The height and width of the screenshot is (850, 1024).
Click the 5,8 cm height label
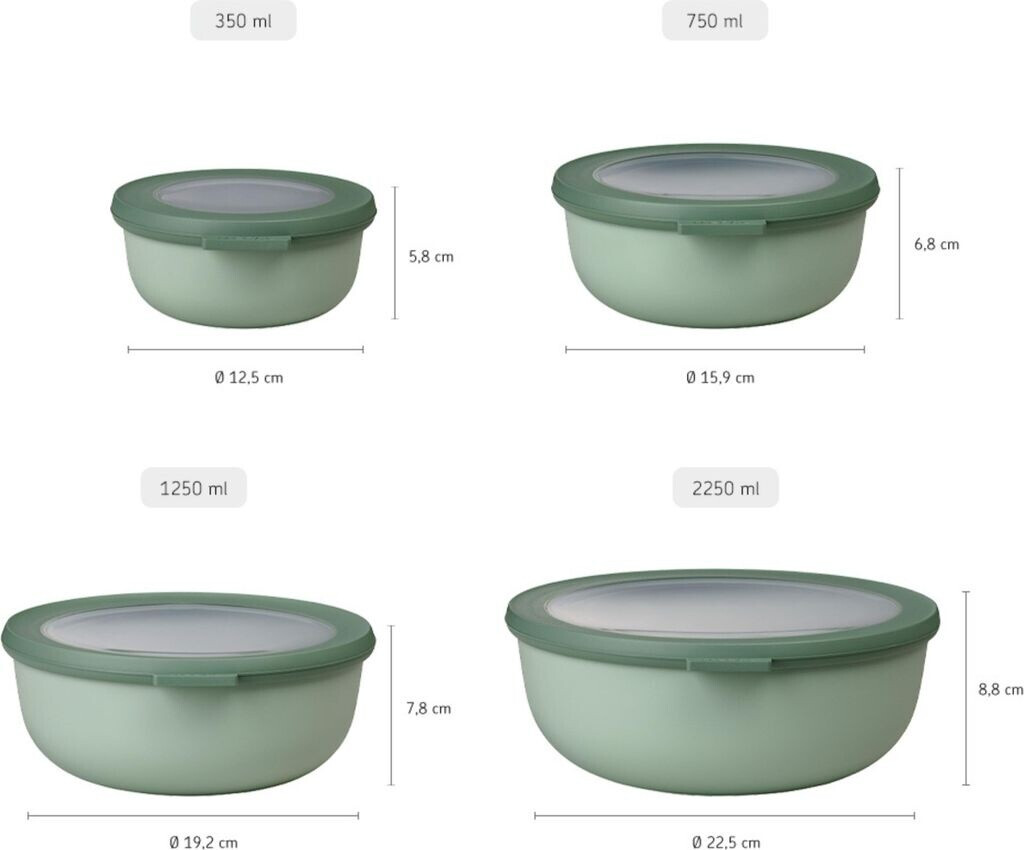coord(431,257)
